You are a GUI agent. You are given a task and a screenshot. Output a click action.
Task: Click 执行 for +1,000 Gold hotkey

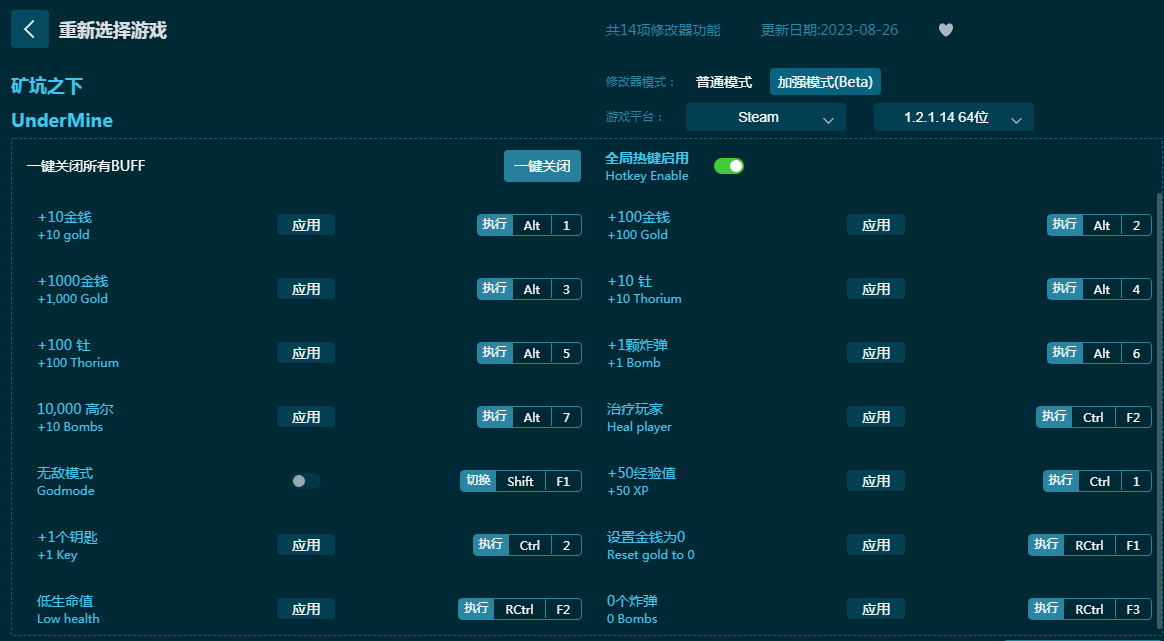pyautogui.click(x=495, y=288)
